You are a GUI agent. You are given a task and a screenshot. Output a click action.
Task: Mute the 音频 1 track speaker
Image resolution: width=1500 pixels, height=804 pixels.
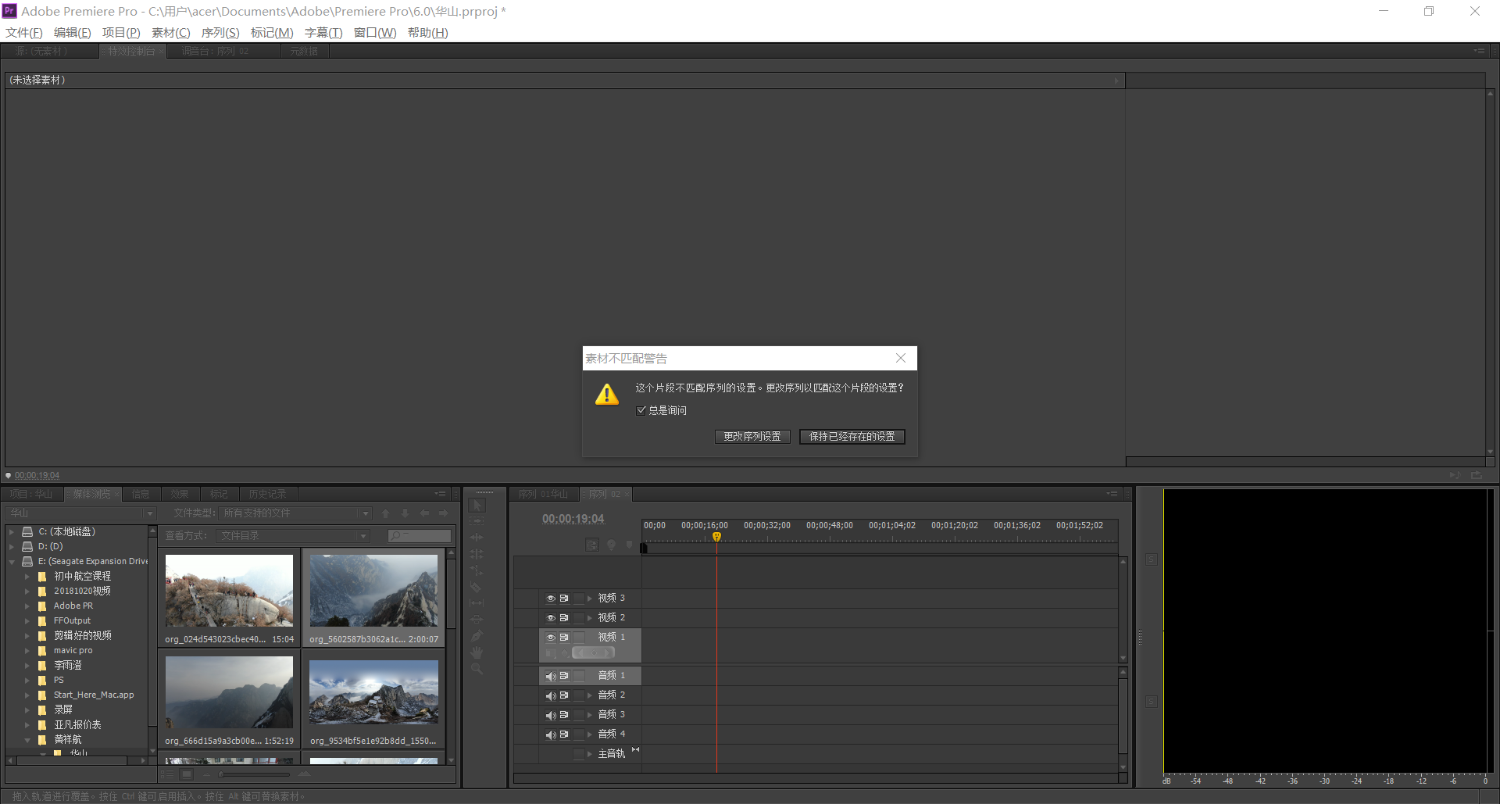coord(550,676)
